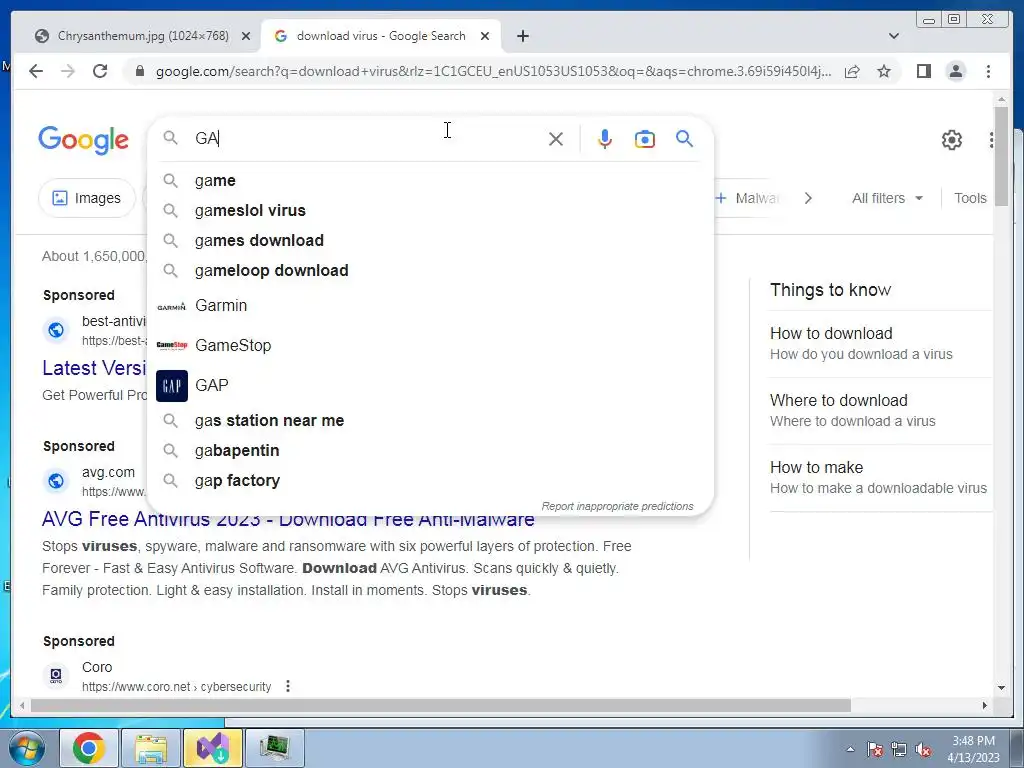Reload the current page

[x=100, y=71]
